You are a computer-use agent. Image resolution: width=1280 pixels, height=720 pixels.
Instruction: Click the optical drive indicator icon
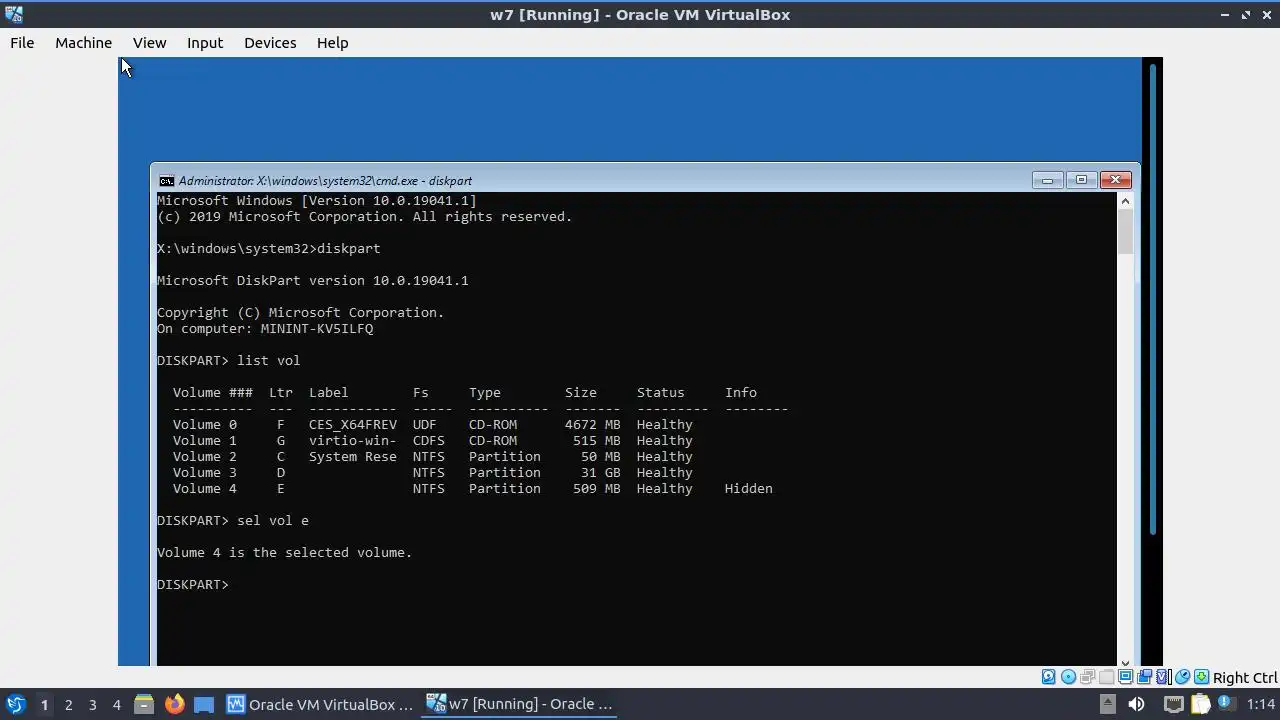coord(1068,677)
